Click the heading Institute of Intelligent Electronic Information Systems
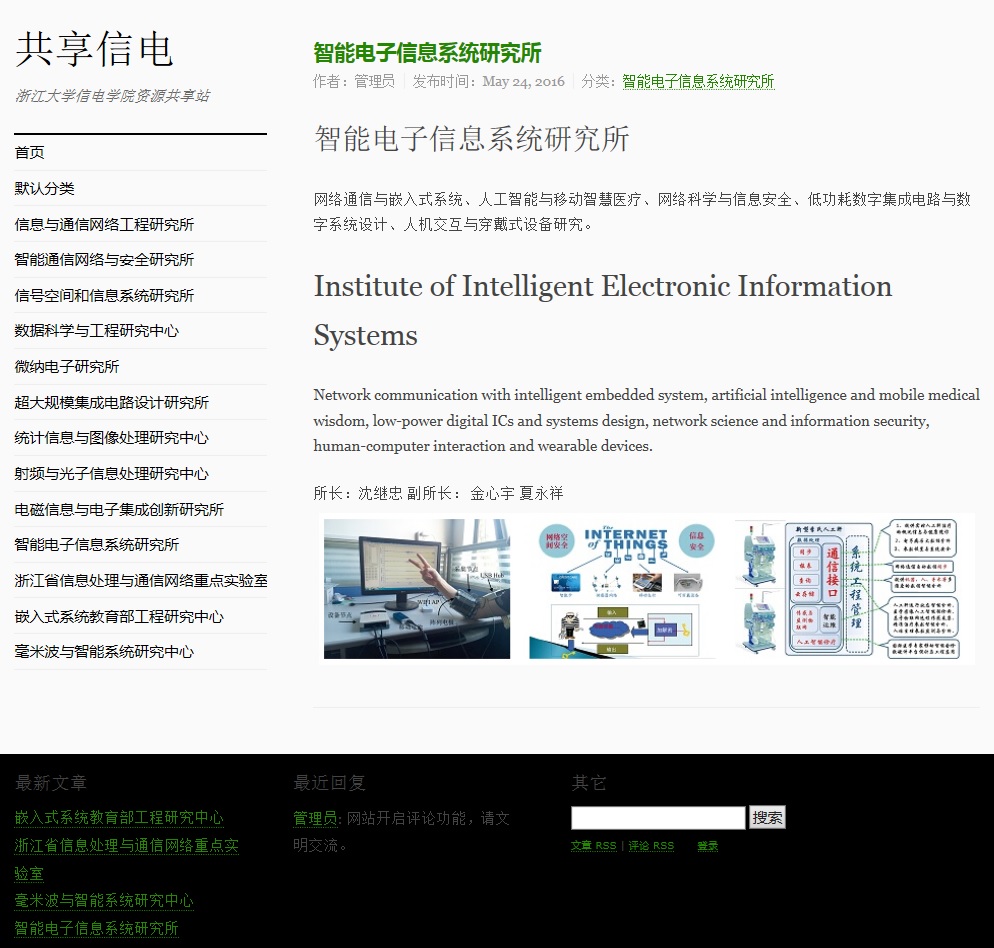 point(603,311)
